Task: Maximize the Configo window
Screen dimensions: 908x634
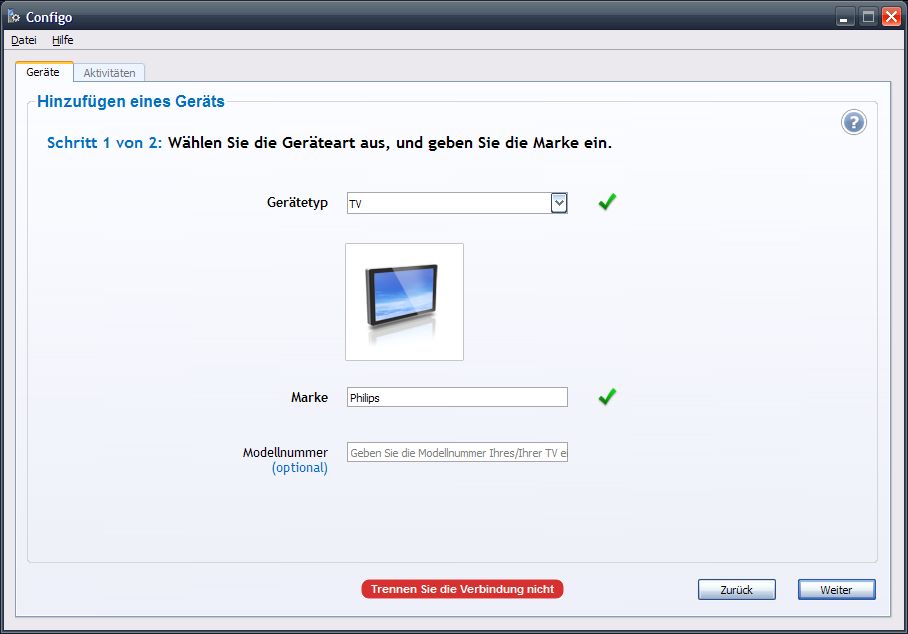Action: pos(868,17)
